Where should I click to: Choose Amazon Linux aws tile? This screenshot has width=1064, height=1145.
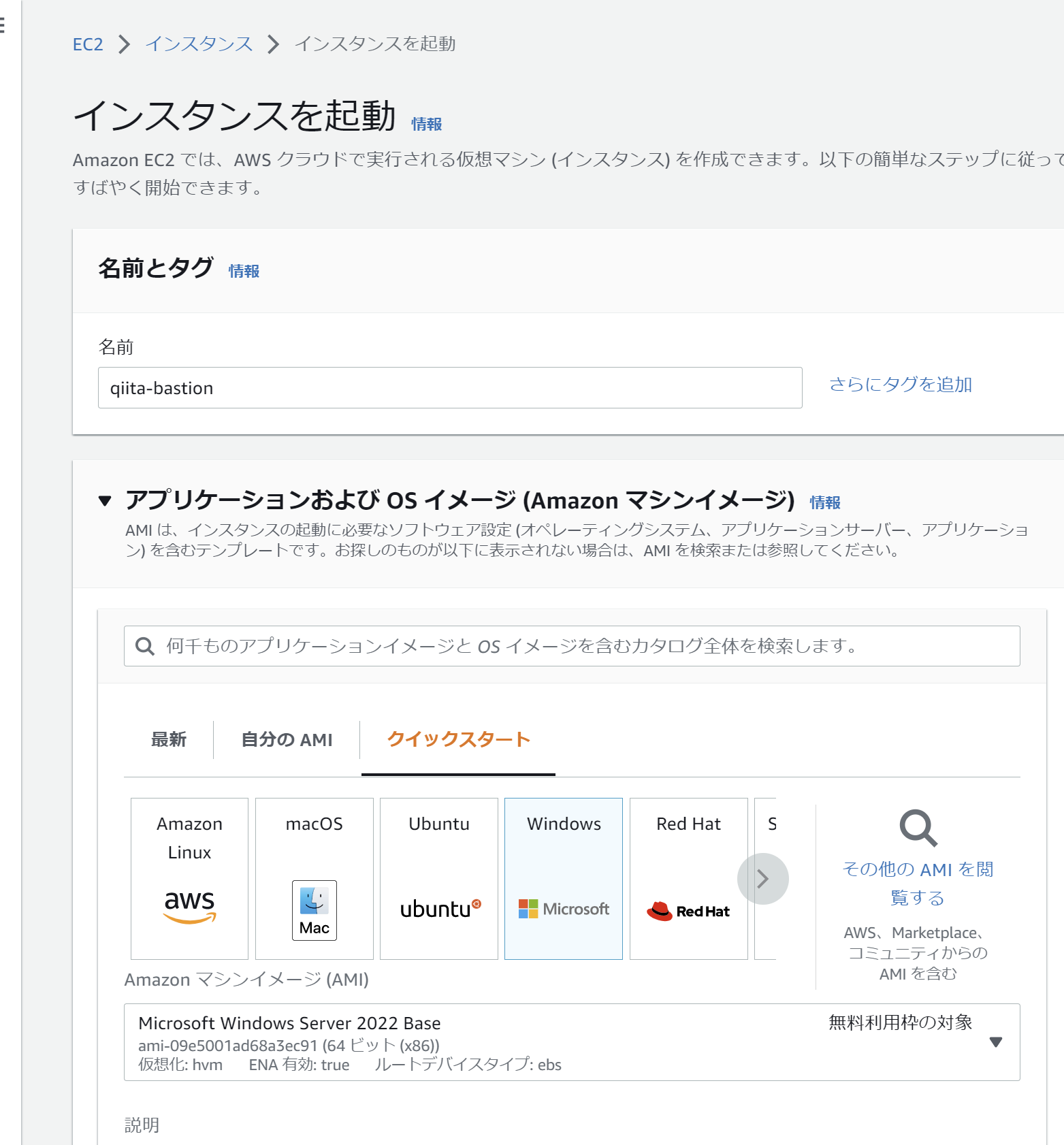coord(189,879)
